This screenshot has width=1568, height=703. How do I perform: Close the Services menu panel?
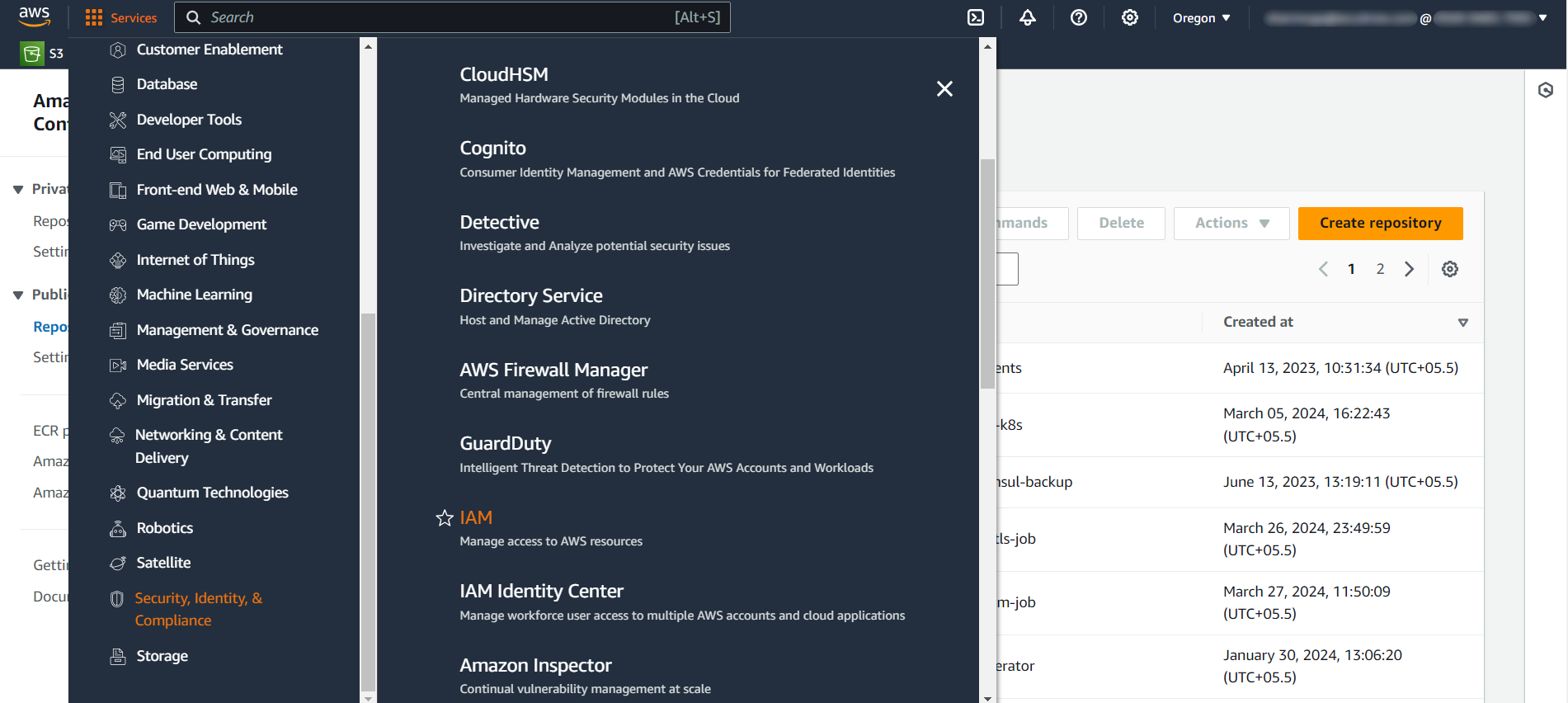[944, 89]
